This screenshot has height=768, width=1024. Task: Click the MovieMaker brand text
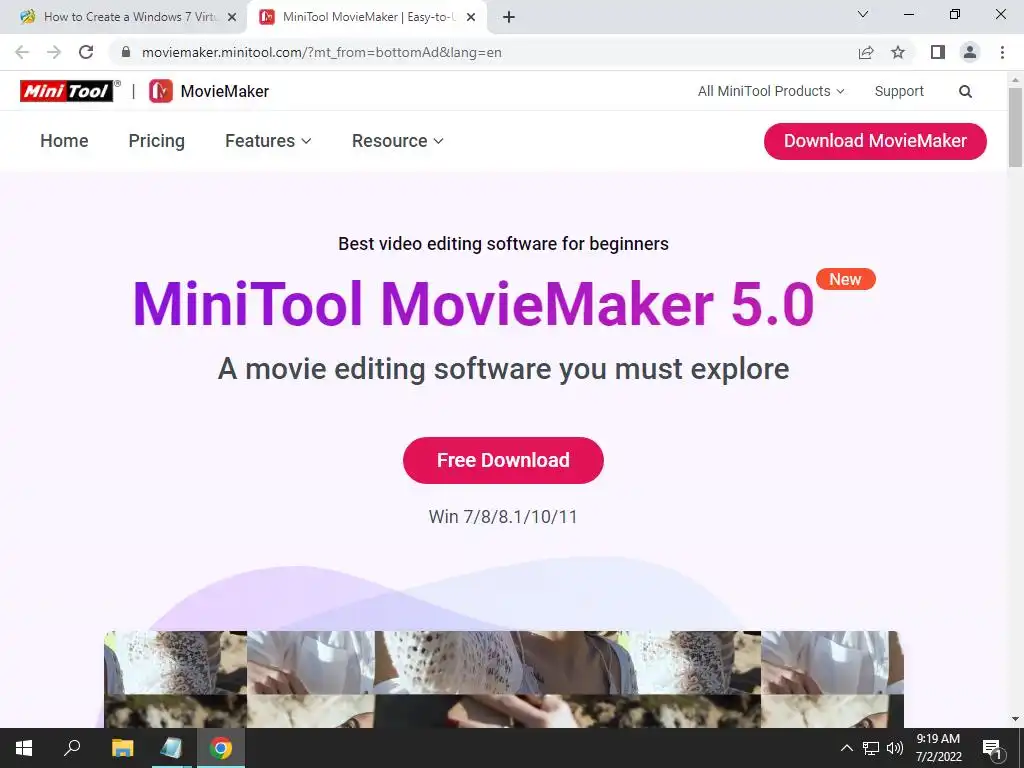[225, 91]
